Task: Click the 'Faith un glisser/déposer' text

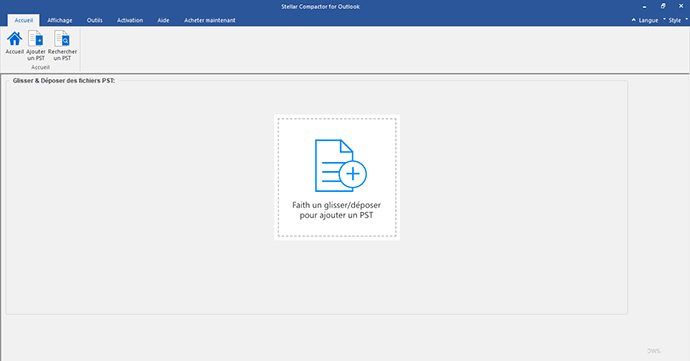Action: [337, 205]
